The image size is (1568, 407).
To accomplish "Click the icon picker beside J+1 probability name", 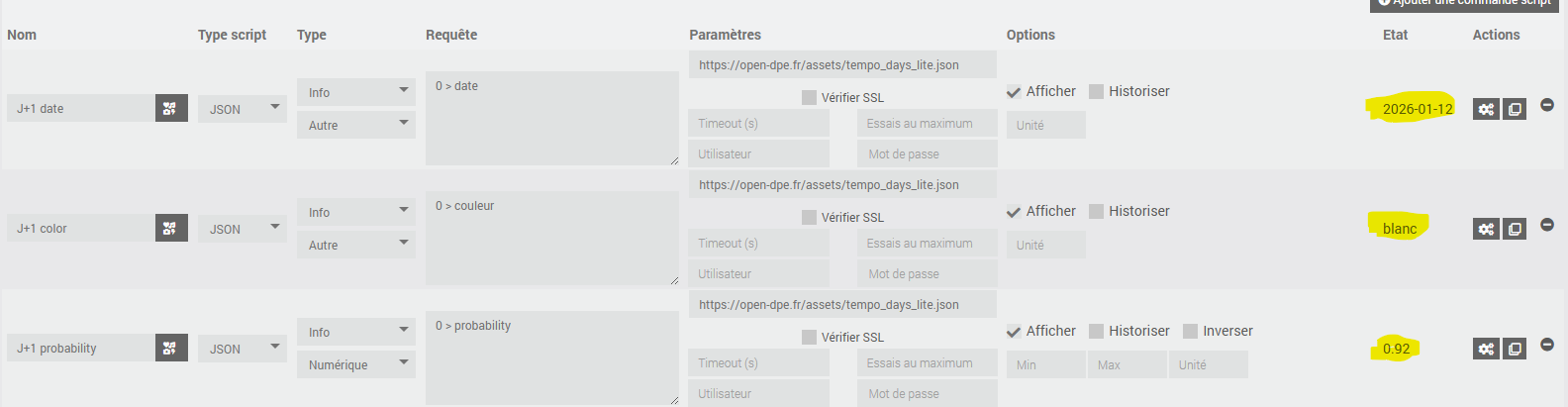I will pyautogui.click(x=171, y=349).
